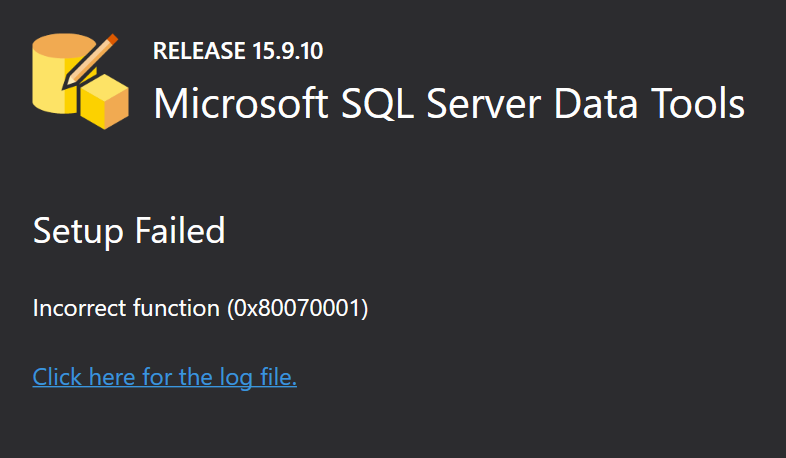Image resolution: width=786 pixels, height=458 pixels.
Task: Click the orange pencil eraser tip
Action: pos(112,39)
